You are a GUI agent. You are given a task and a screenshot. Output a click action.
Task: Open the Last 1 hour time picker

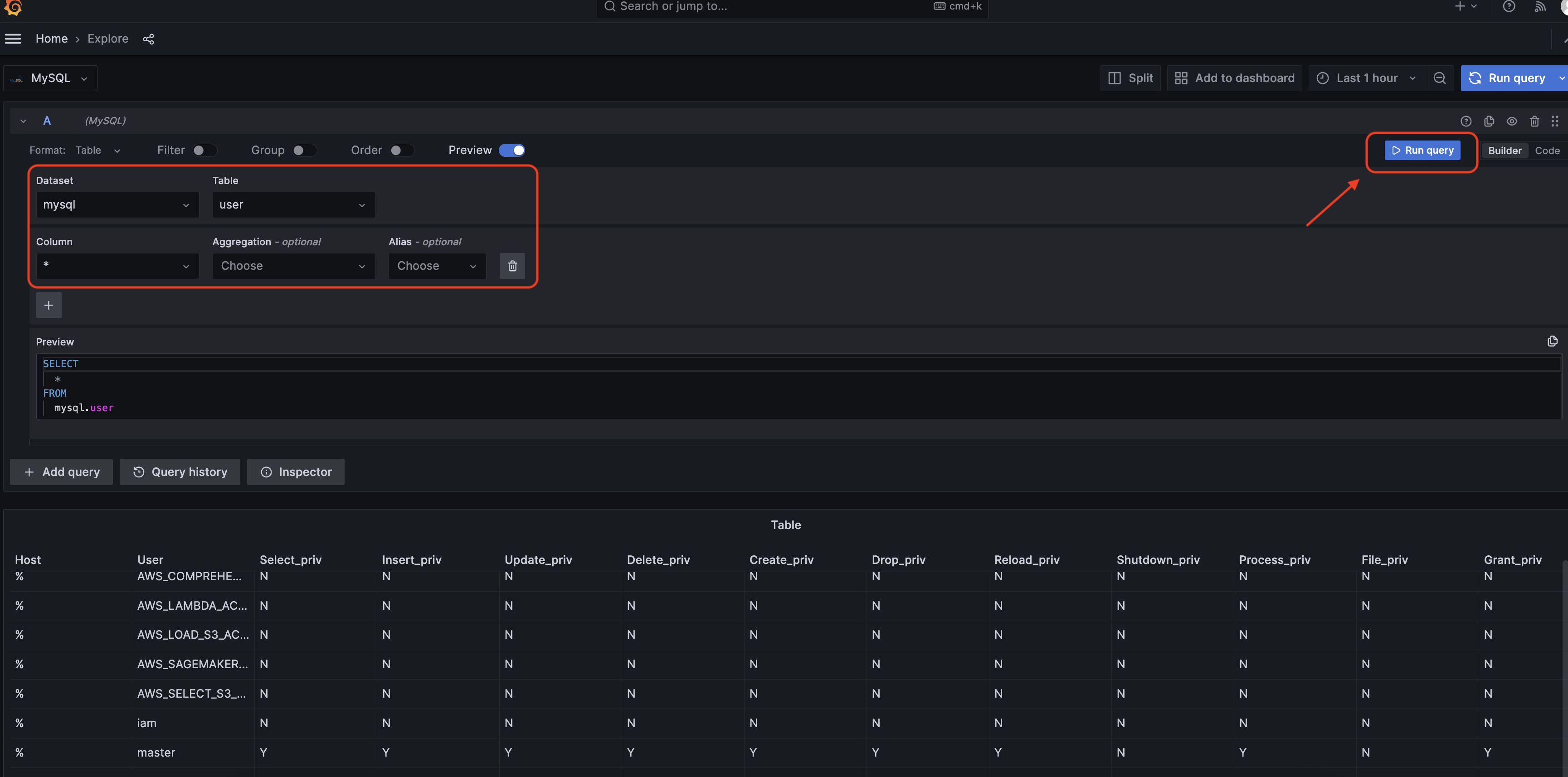click(x=1366, y=78)
